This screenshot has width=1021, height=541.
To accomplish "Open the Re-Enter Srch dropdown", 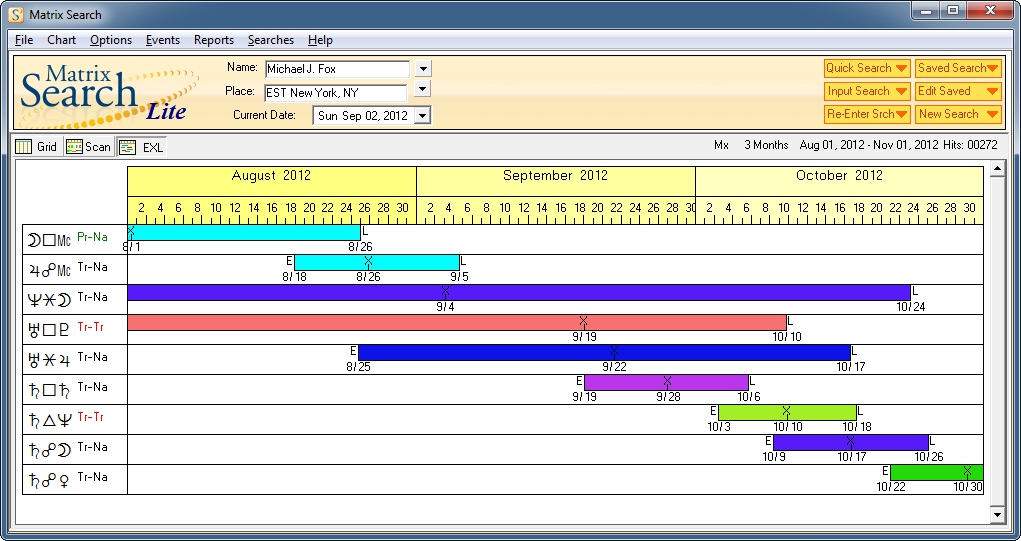I will click(867, 114).
